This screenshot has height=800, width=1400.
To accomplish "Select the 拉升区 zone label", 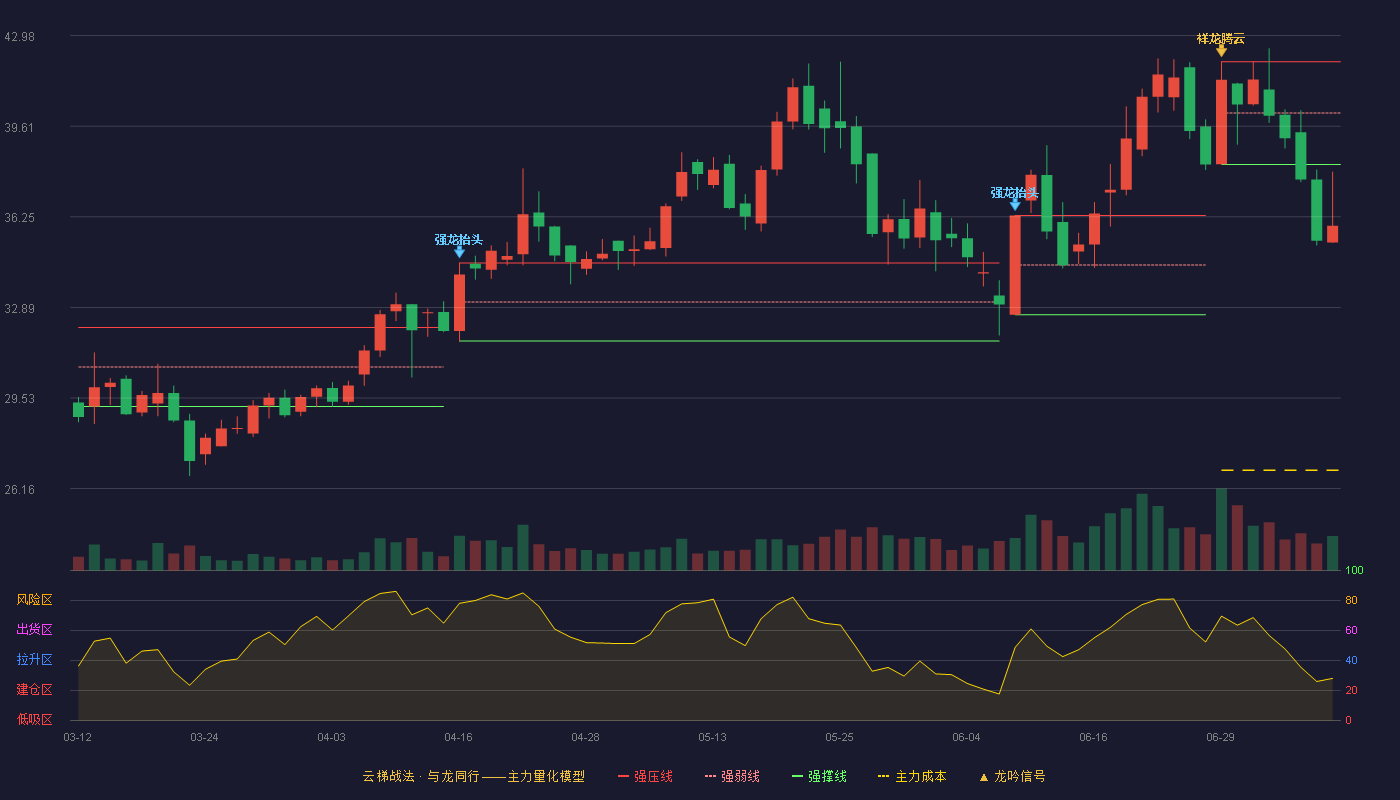I will pyautogui.click(x=34, y=660).
